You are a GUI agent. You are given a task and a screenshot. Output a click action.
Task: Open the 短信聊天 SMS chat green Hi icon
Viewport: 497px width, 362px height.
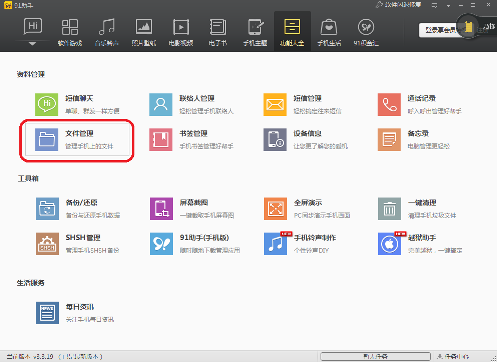click(x=46, y=104)
